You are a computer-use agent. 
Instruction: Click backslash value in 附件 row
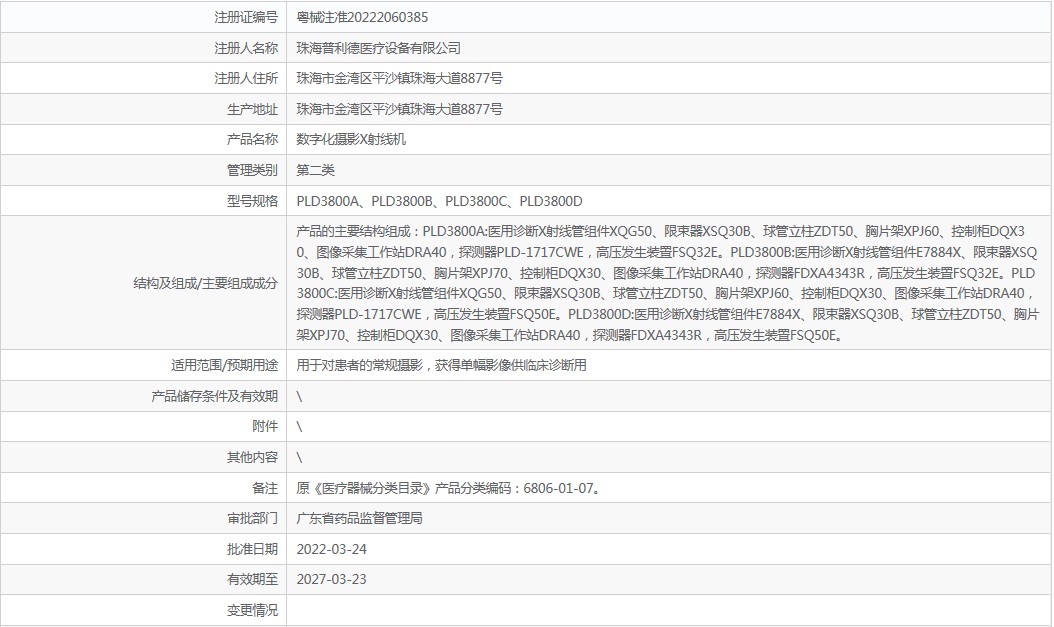pos(299,427)
